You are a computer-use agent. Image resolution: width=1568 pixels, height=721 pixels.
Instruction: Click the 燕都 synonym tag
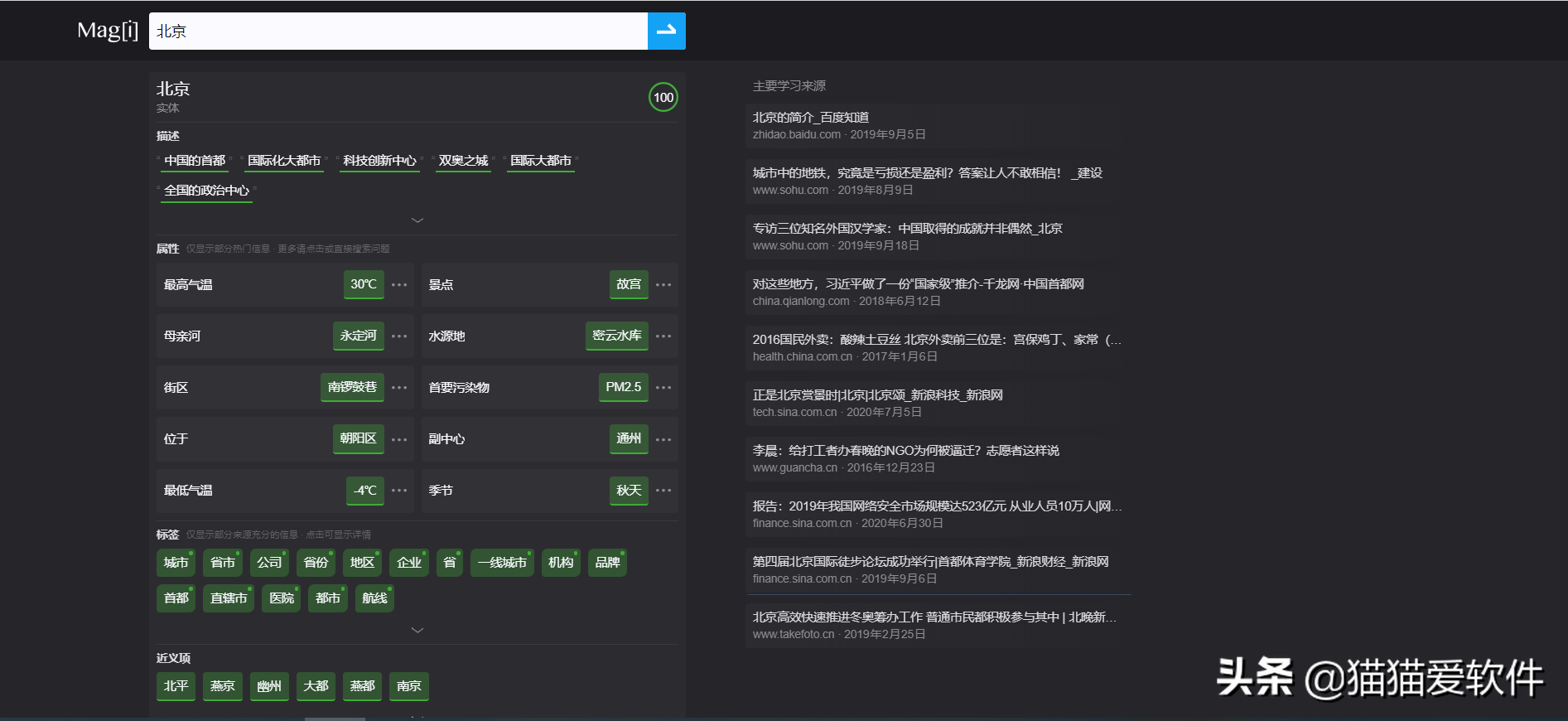tap(362, 686)
